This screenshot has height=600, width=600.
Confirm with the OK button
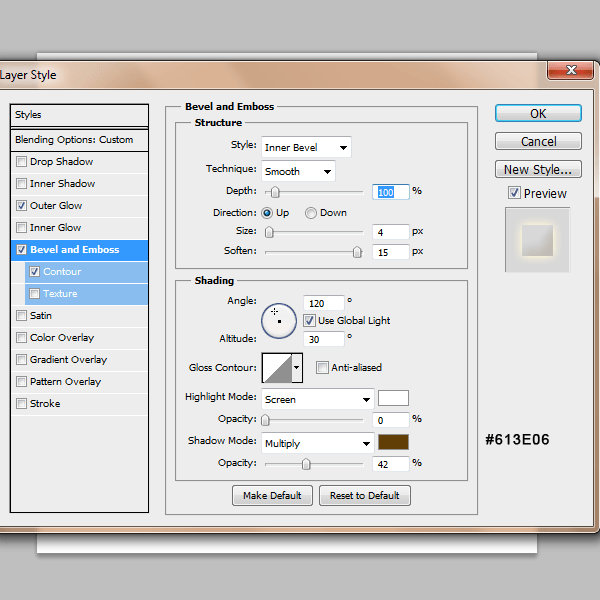(538, 113)
